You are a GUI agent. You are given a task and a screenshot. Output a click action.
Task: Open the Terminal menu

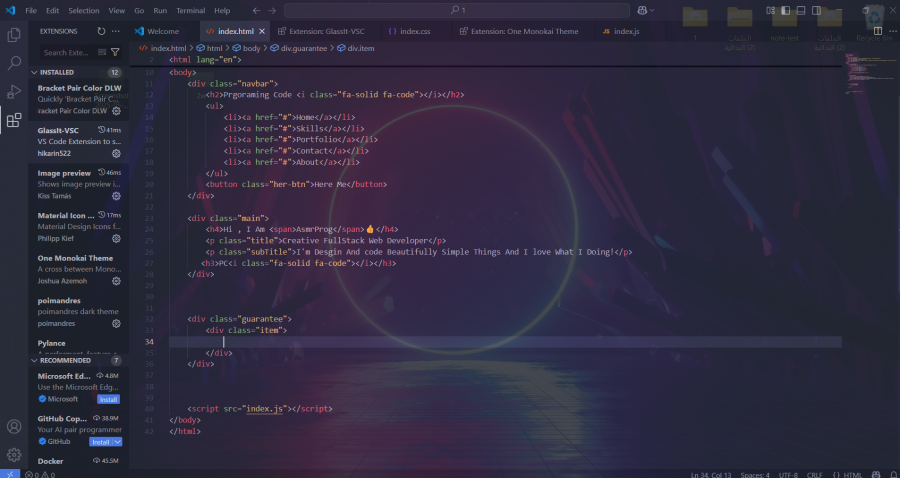click(x=190, y=10)
